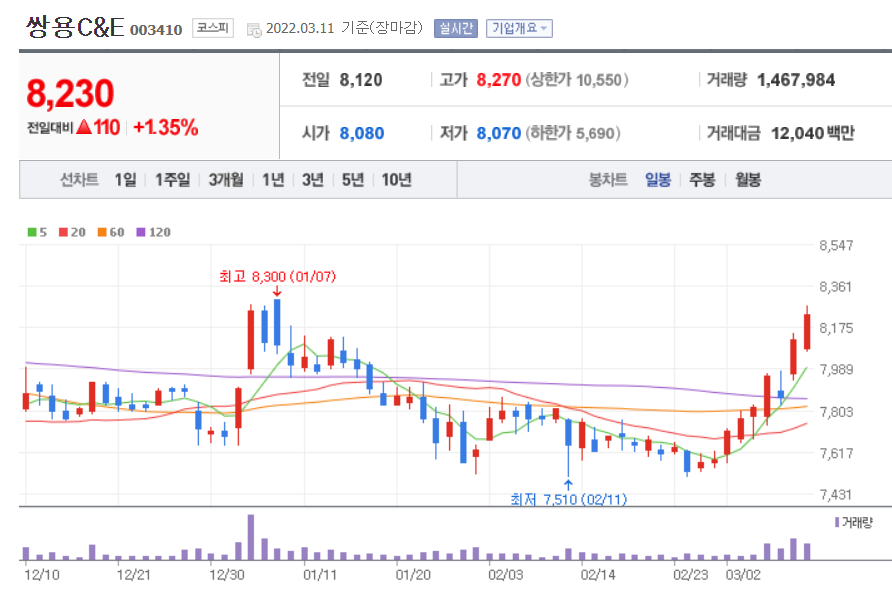The image size is (892, 610).
Task: Click the red 20-day moving average swatch
Action: 63,232
